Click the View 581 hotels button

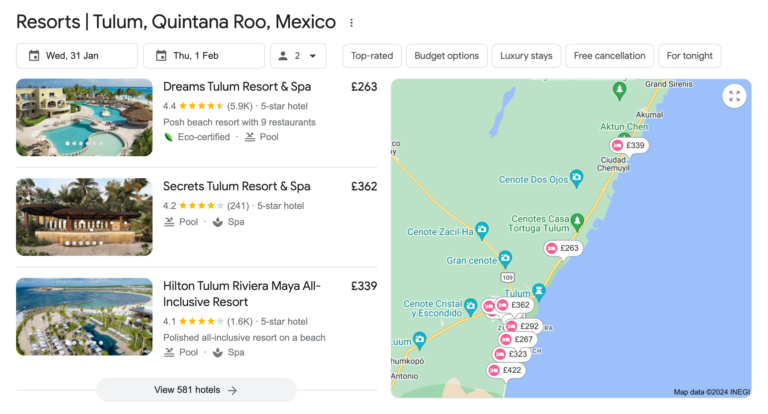click(x=196, y=390)
